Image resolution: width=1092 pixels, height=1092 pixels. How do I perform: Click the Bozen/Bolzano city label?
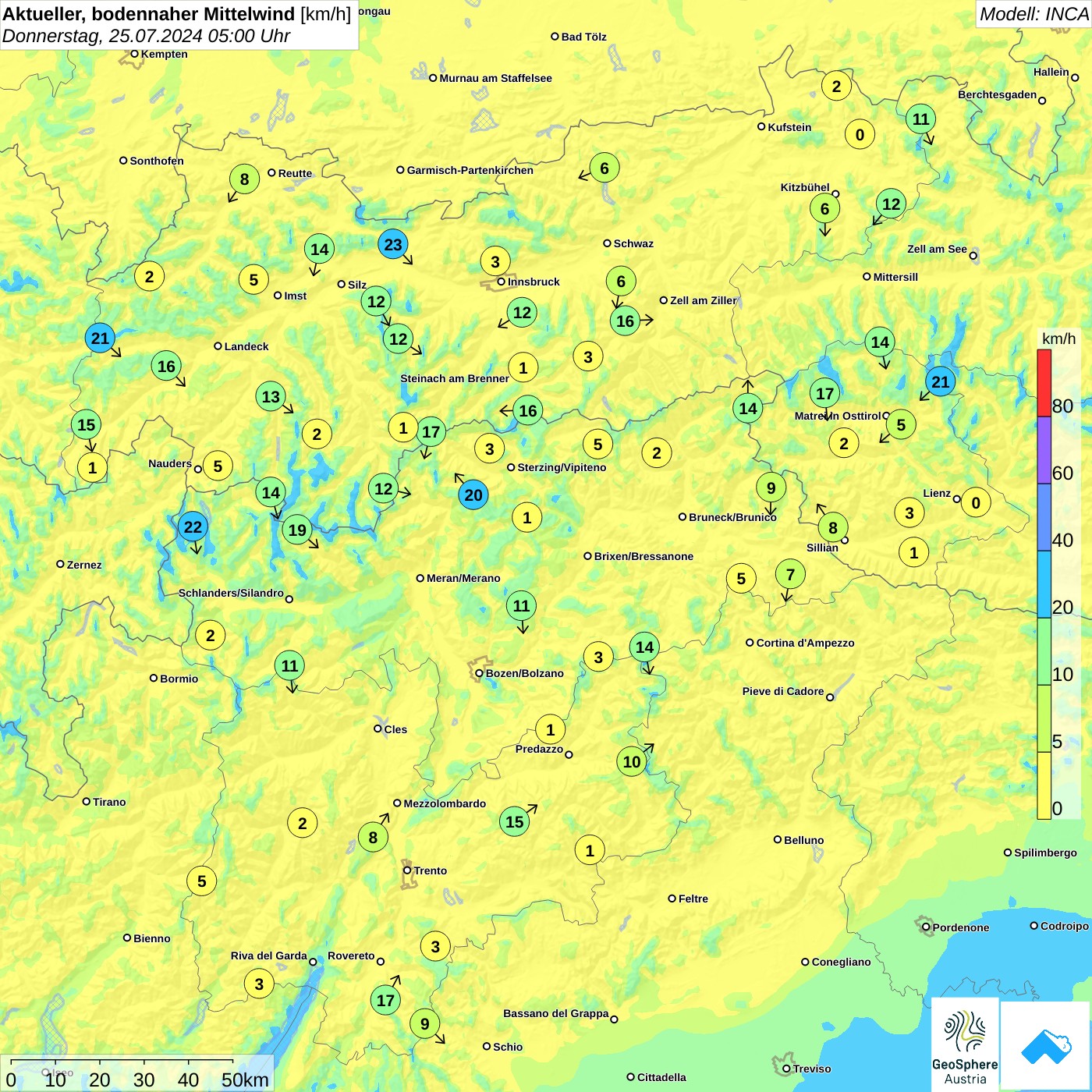(525, 673)
